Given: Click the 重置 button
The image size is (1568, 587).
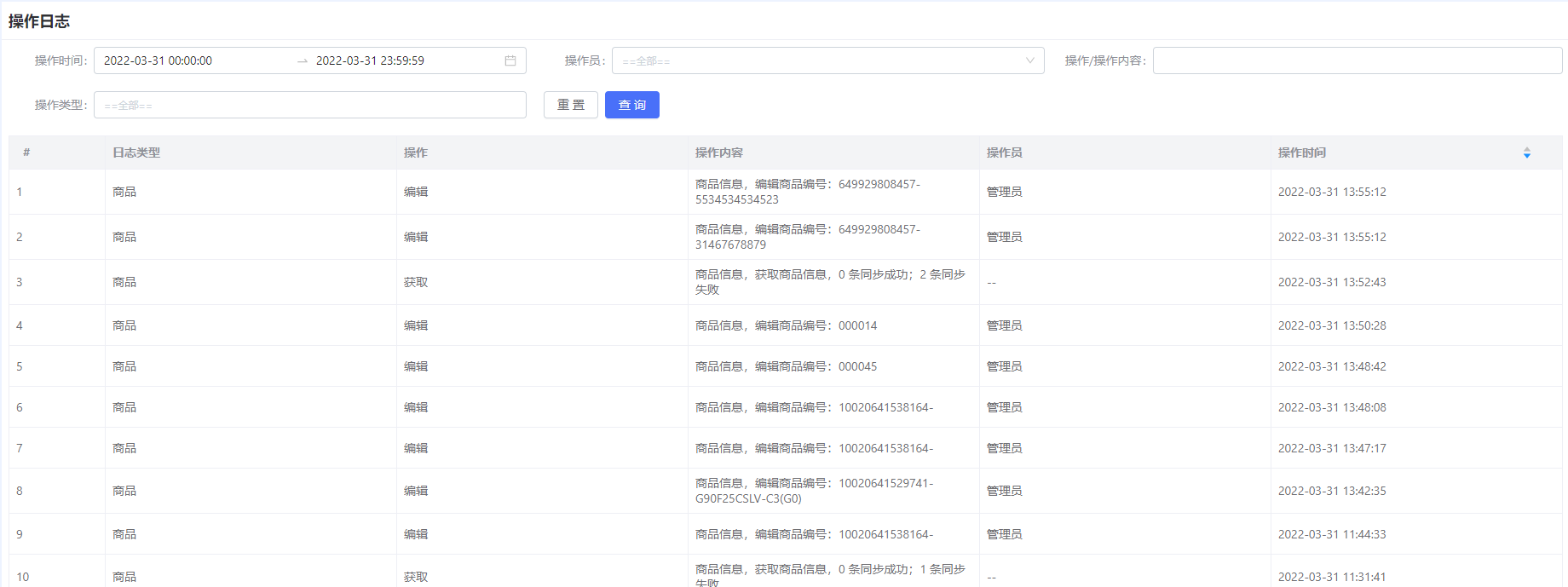Looking at the screenshot, I should (x=571, y=105).
